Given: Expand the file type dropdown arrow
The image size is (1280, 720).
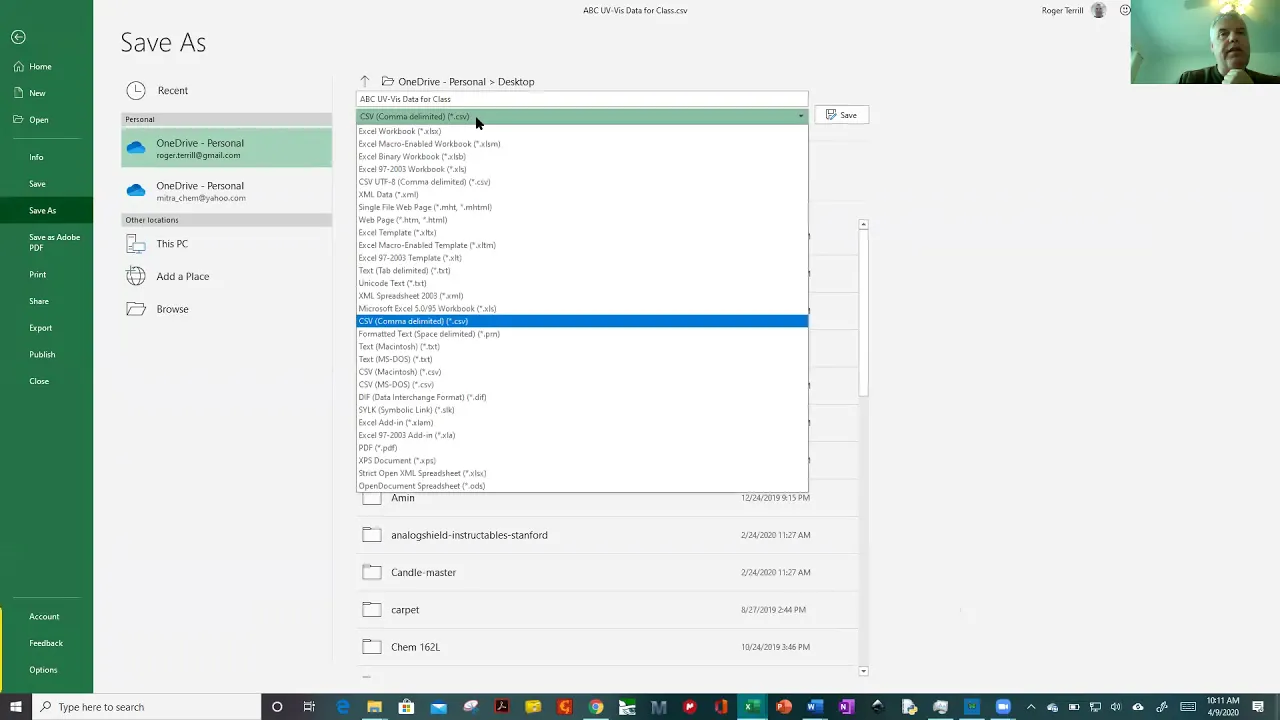Looking at the screenshot, I should coord(800,117).
